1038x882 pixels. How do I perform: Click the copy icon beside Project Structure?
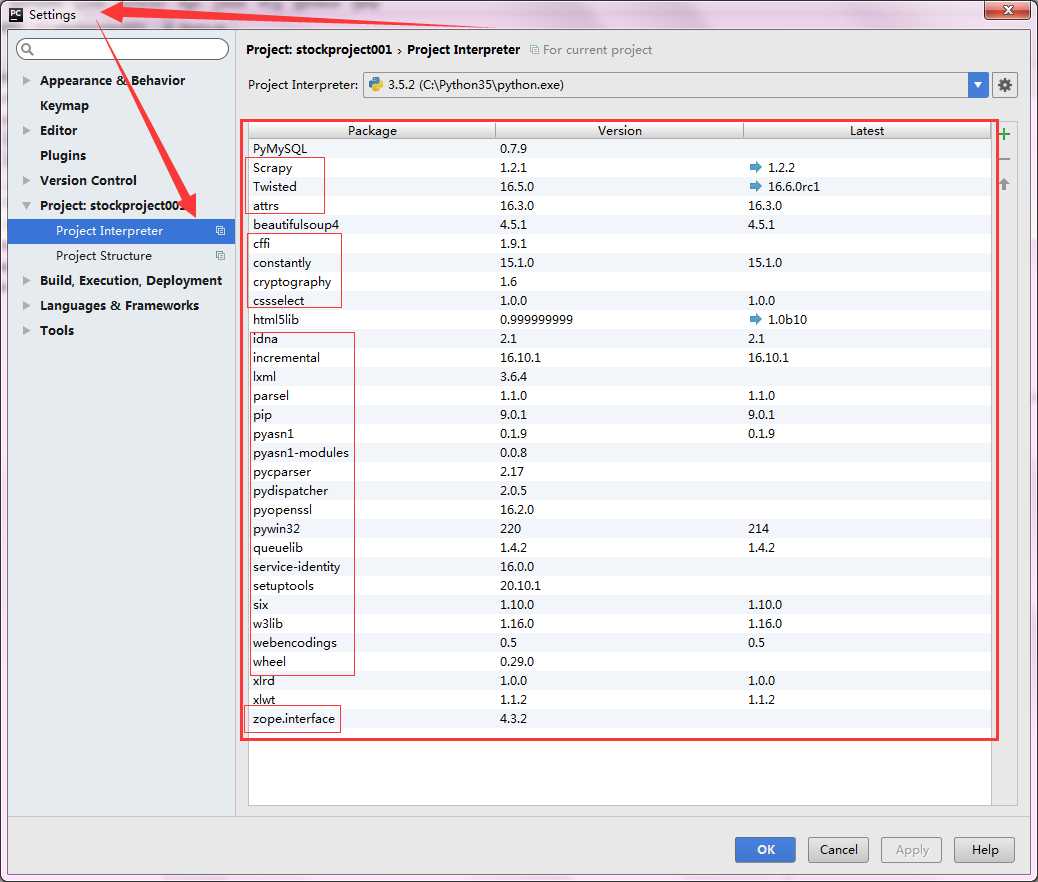[x=220, y=256]
